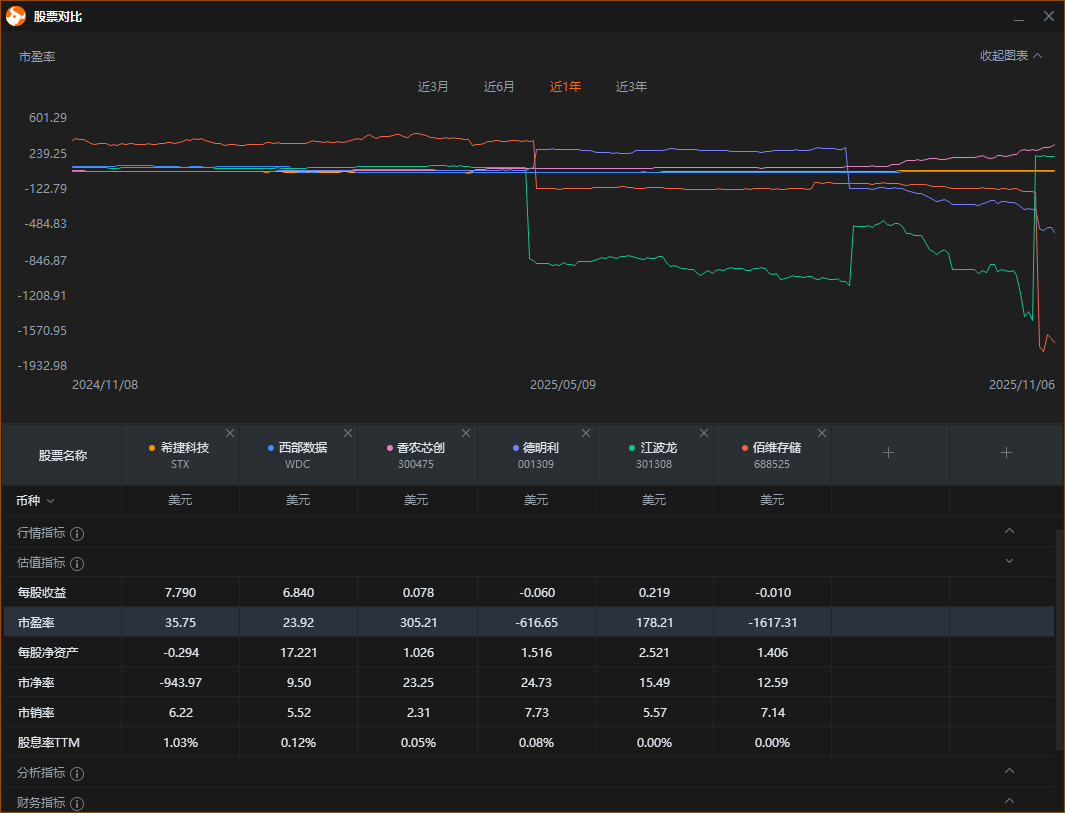Switch chart range to 近3月

tap(433, 87)
